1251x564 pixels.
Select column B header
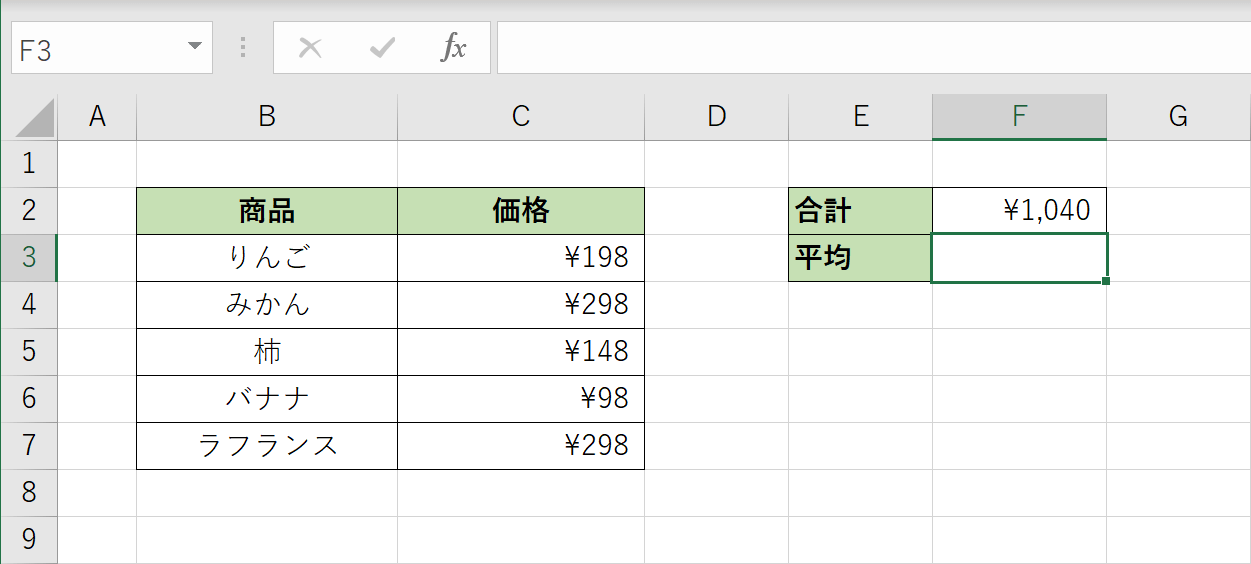(266, 117)
